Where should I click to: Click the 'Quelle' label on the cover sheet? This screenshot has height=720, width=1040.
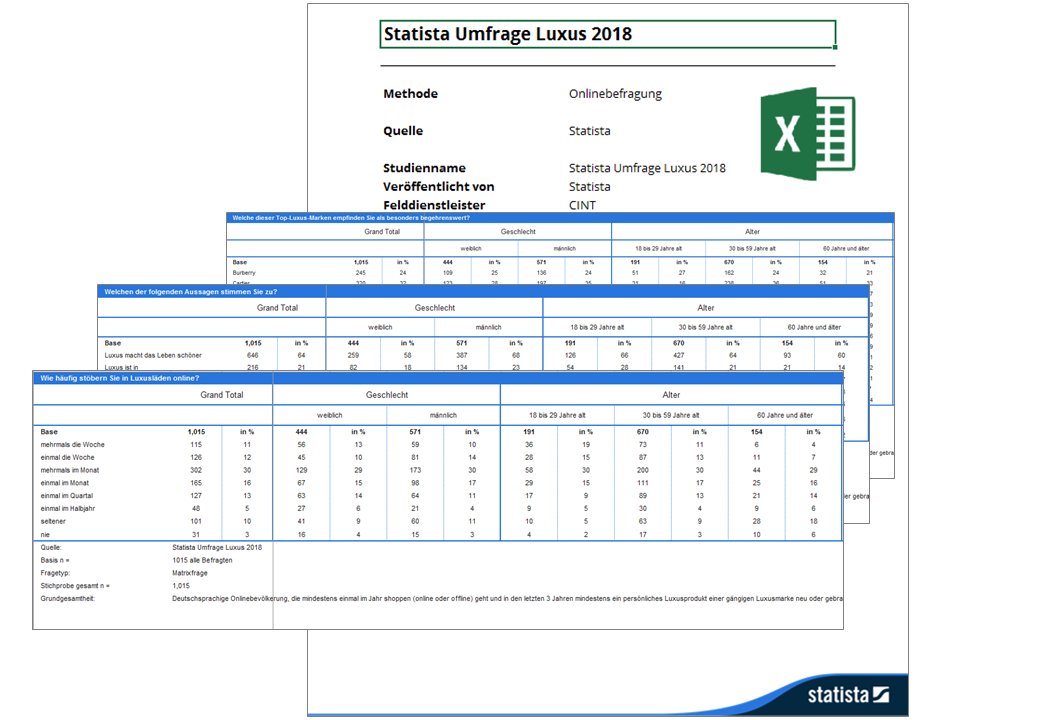[x=403, y=131]
